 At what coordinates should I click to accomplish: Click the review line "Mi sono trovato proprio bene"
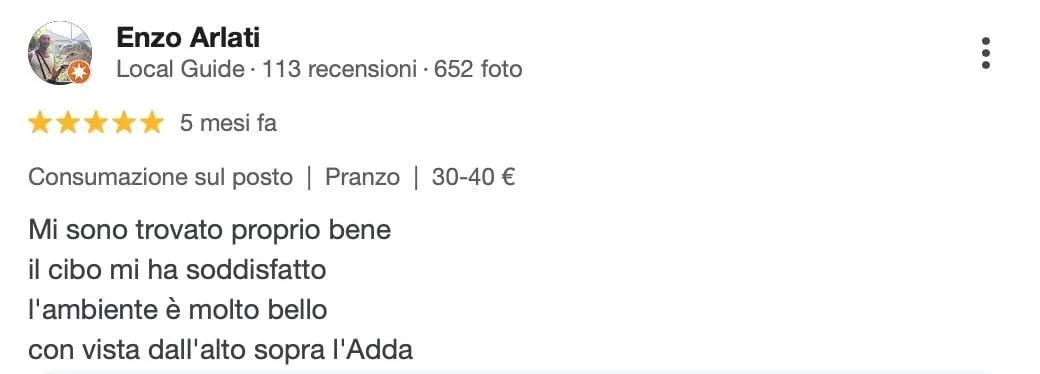[210, 231]
